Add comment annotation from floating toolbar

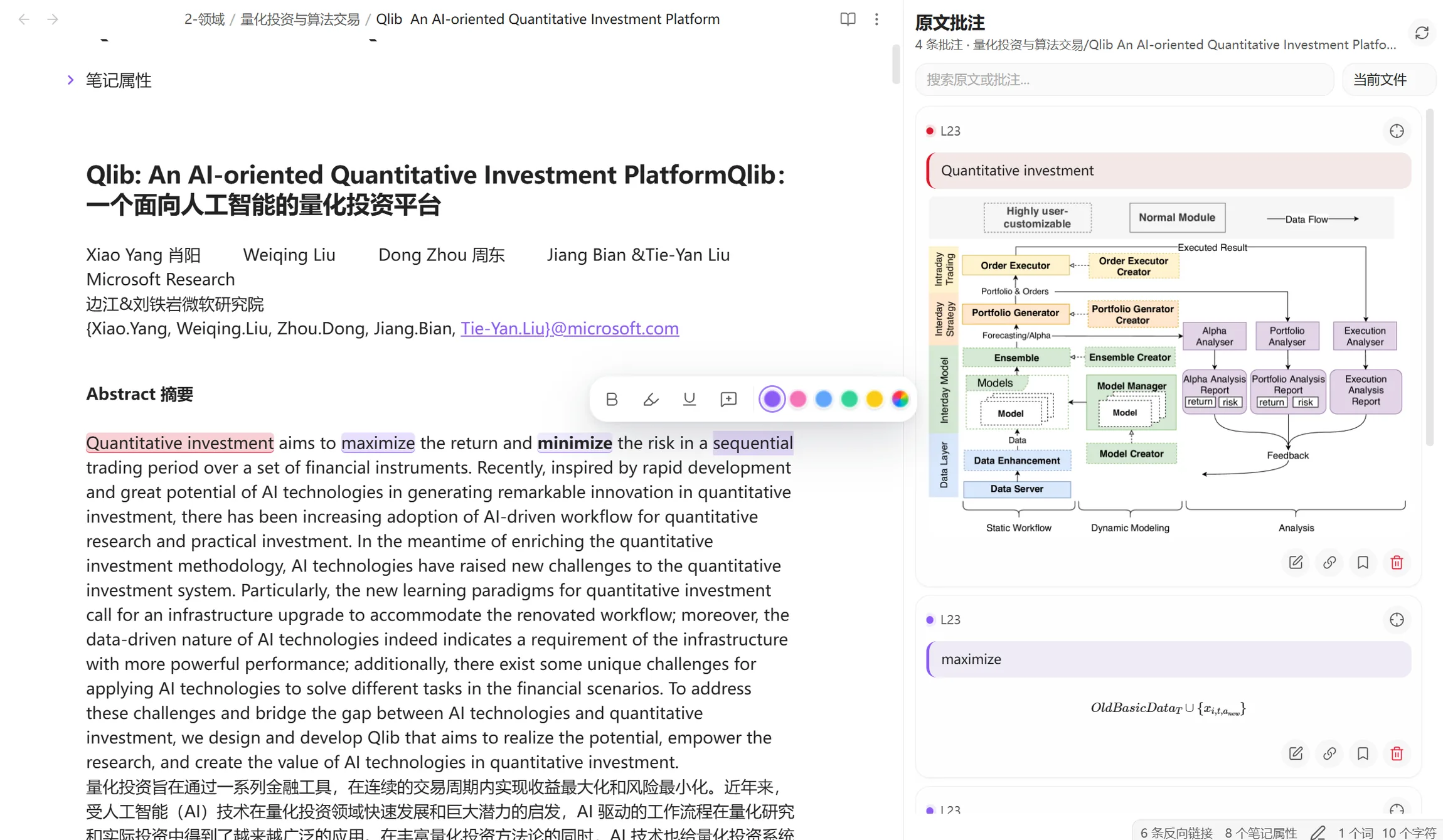[x=728, y=399]
